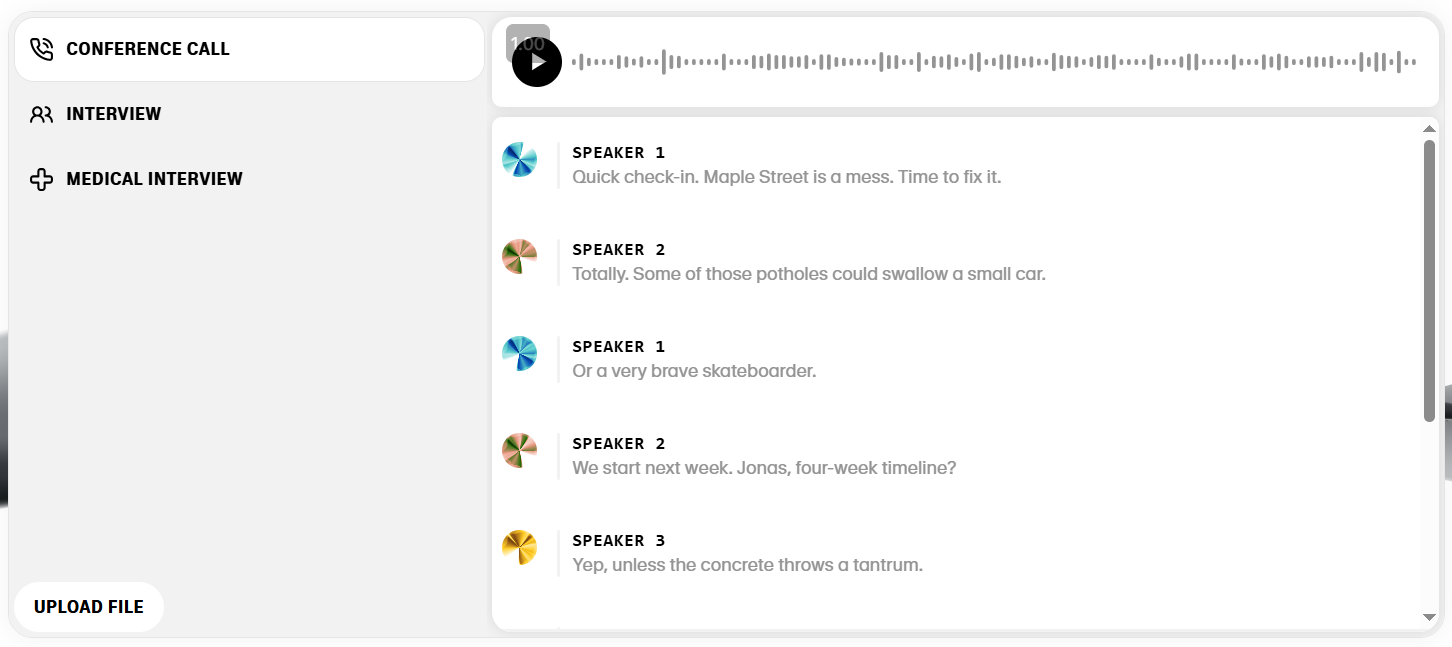This screenshot has height=647, width=1452.
Task: Click Speaker 2's avatar next to the pothole comment
Action: (519, 256)
